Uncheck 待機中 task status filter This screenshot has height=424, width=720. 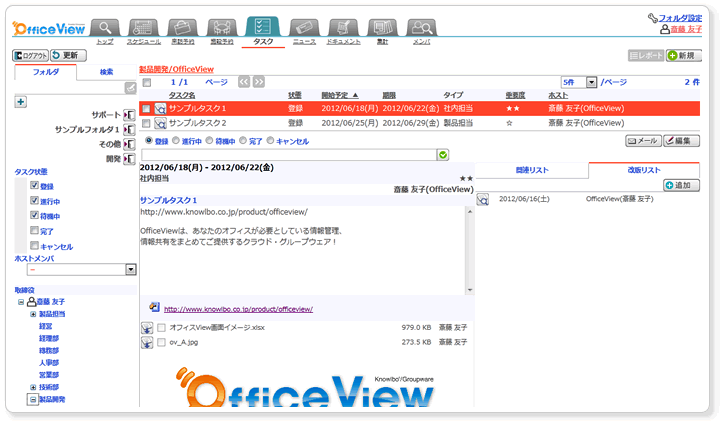click(x=34, y=215)
